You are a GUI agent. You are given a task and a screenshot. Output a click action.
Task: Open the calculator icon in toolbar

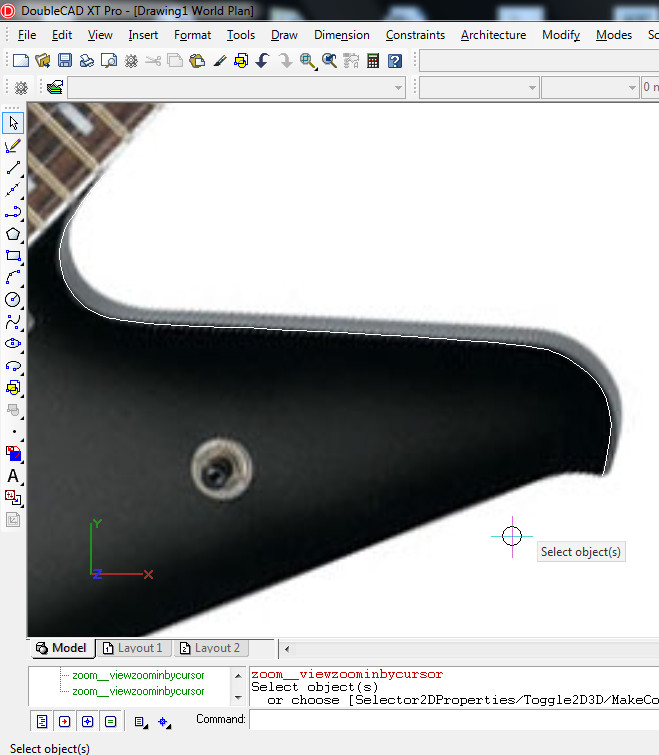point(373,61)
